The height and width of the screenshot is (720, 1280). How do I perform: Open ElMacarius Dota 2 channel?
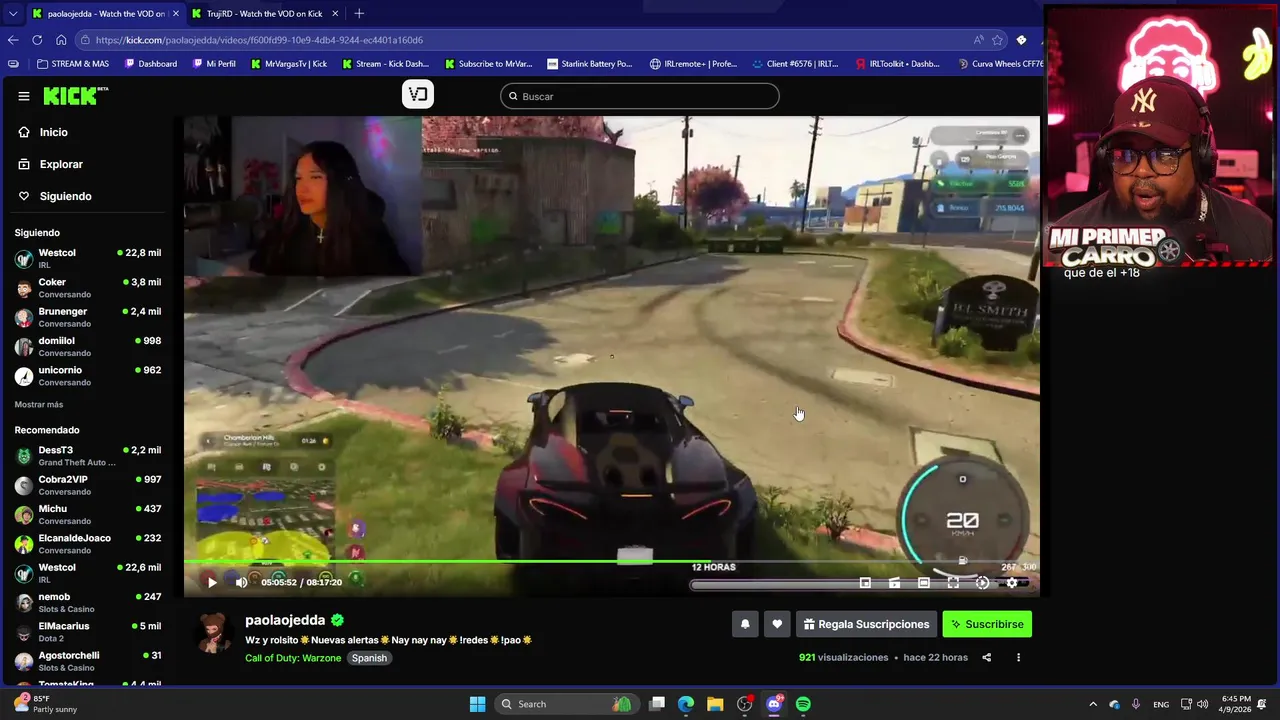click(90, 632)
